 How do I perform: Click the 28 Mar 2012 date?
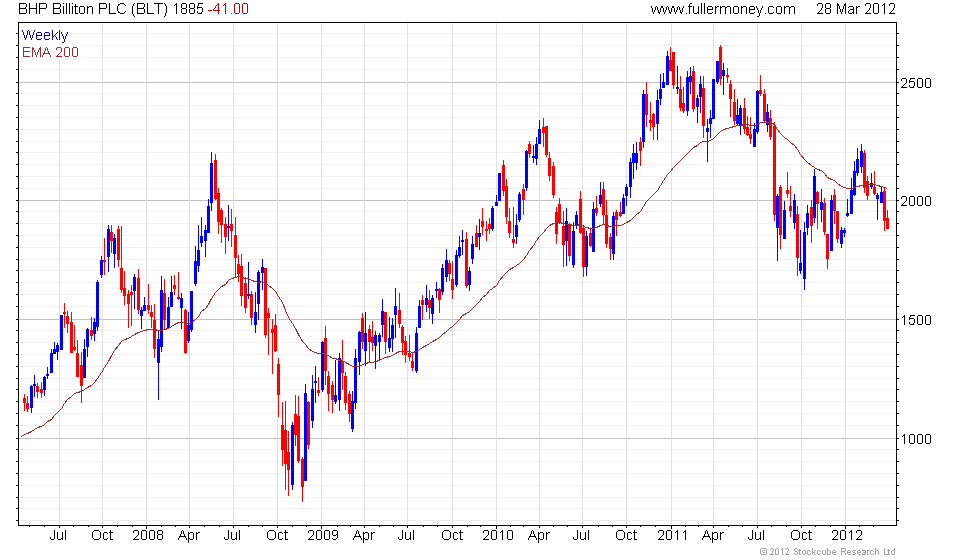tap(856, 9)
